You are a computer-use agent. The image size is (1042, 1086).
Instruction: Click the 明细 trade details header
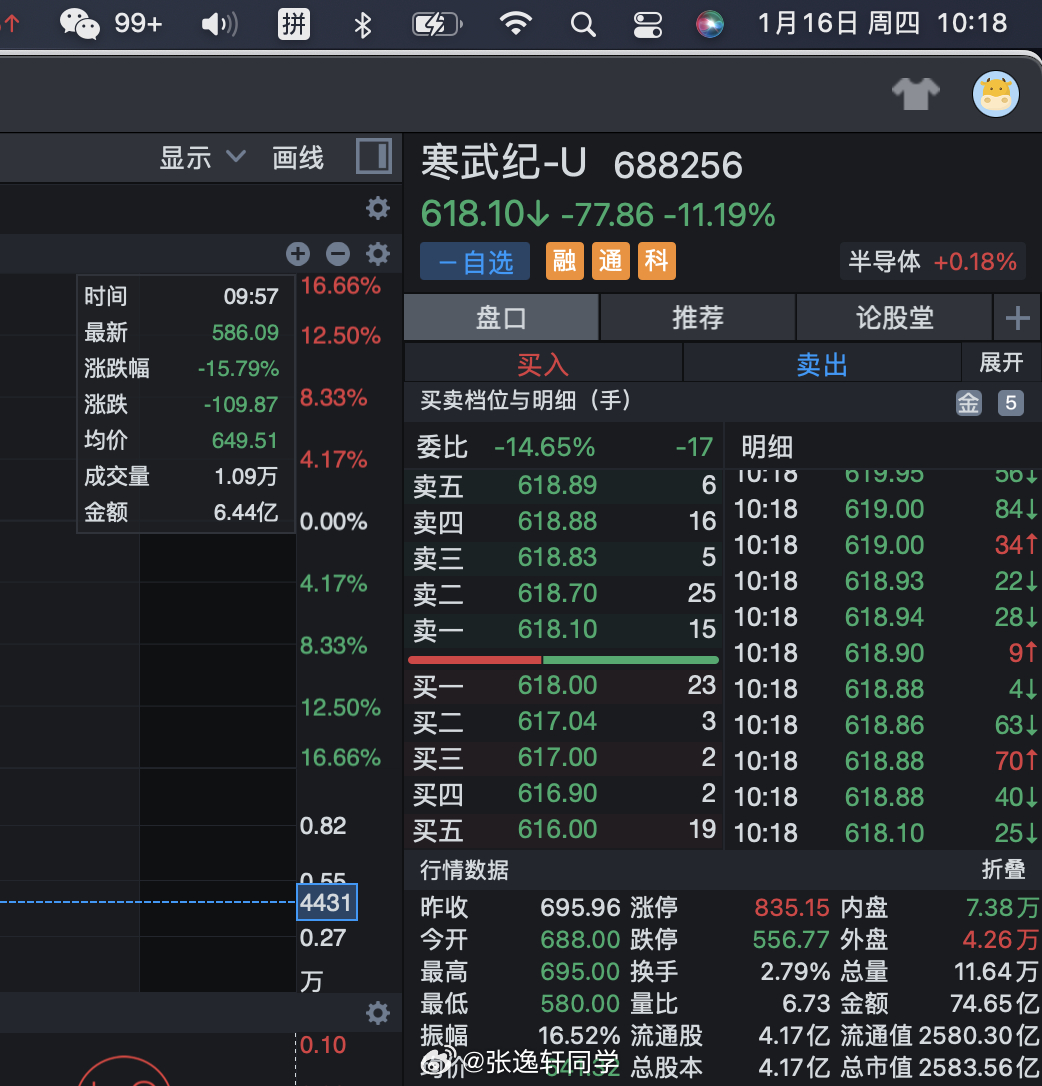767,447
